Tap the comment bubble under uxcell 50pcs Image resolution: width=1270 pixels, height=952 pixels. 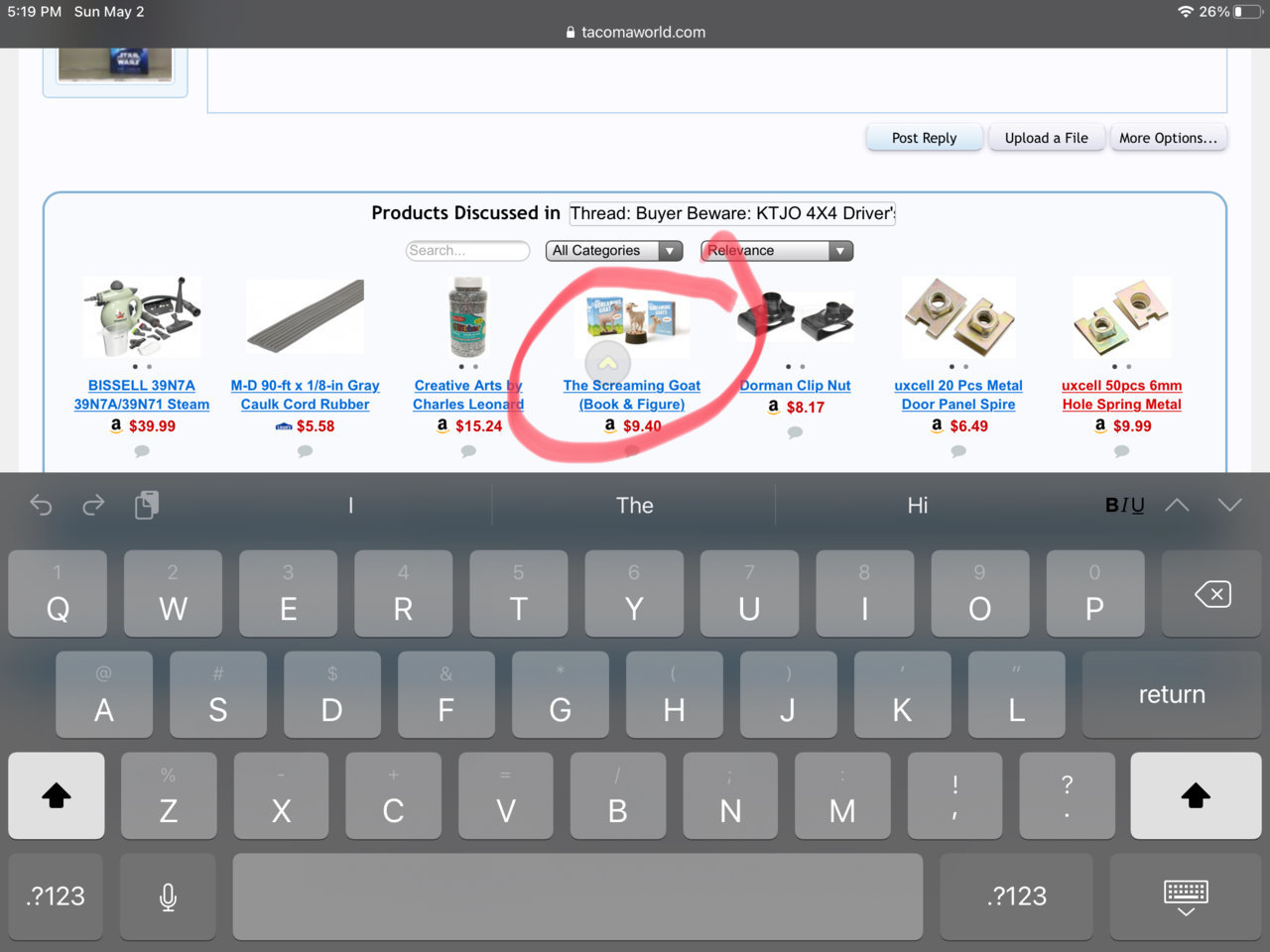[x=1122, y=451]
